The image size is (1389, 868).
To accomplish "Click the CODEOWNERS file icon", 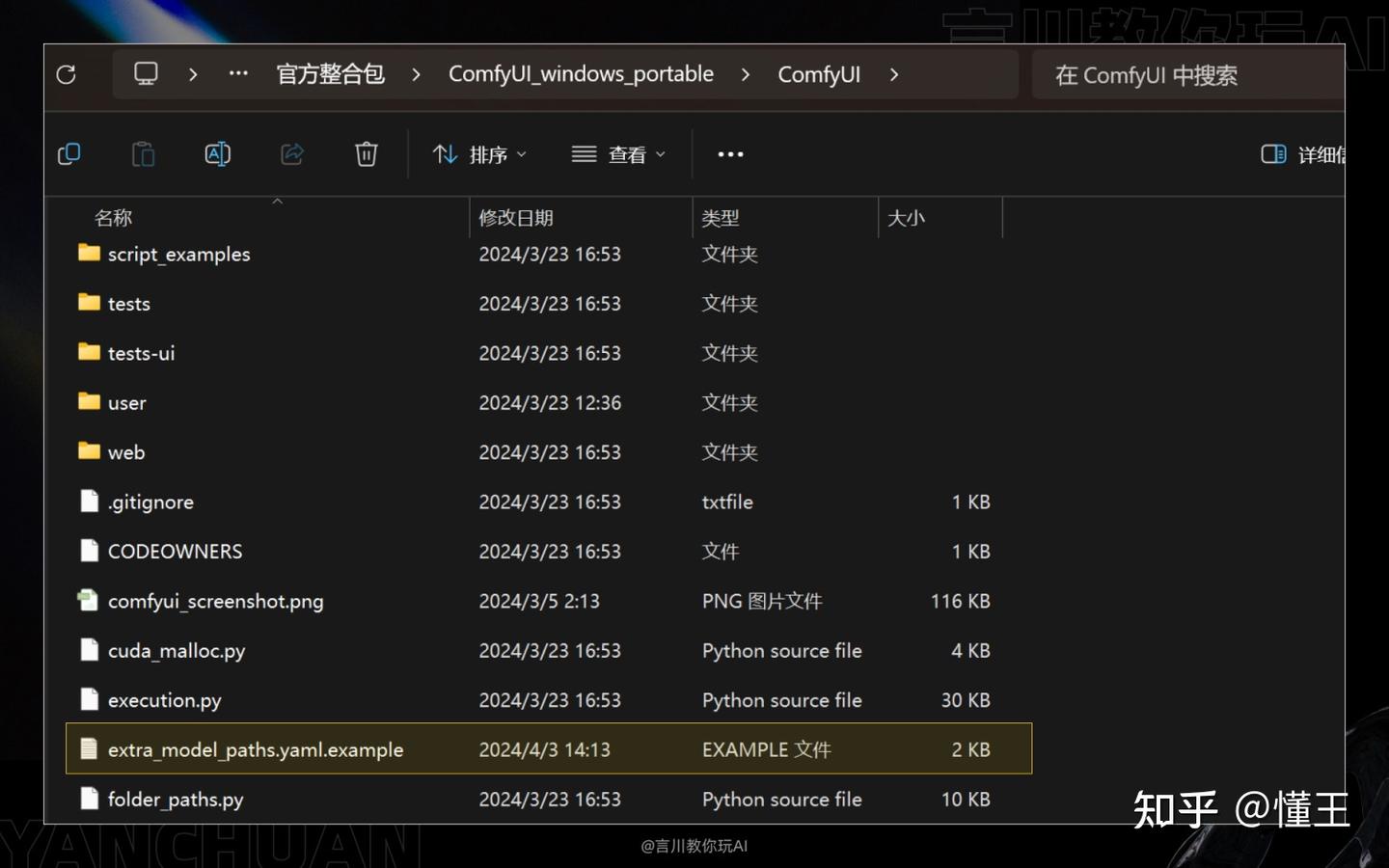I will [89, 551].
